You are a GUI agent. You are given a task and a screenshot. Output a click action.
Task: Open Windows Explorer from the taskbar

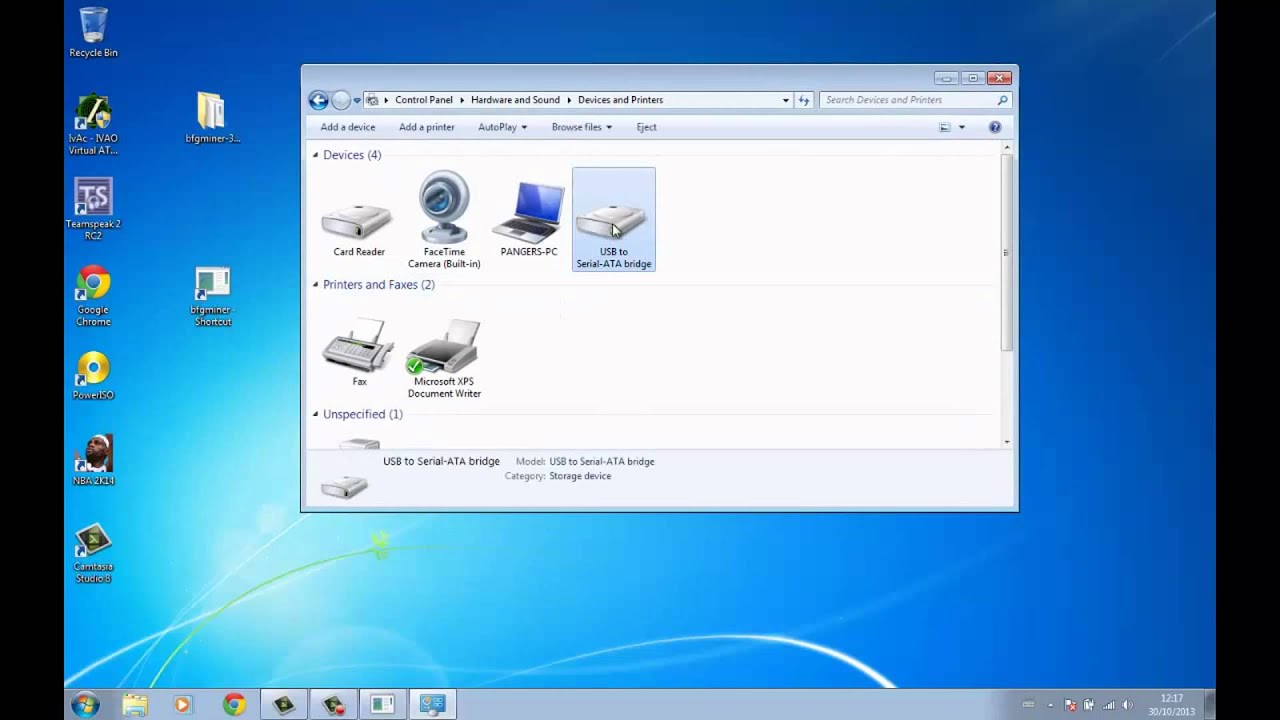(x=135, y=705)
